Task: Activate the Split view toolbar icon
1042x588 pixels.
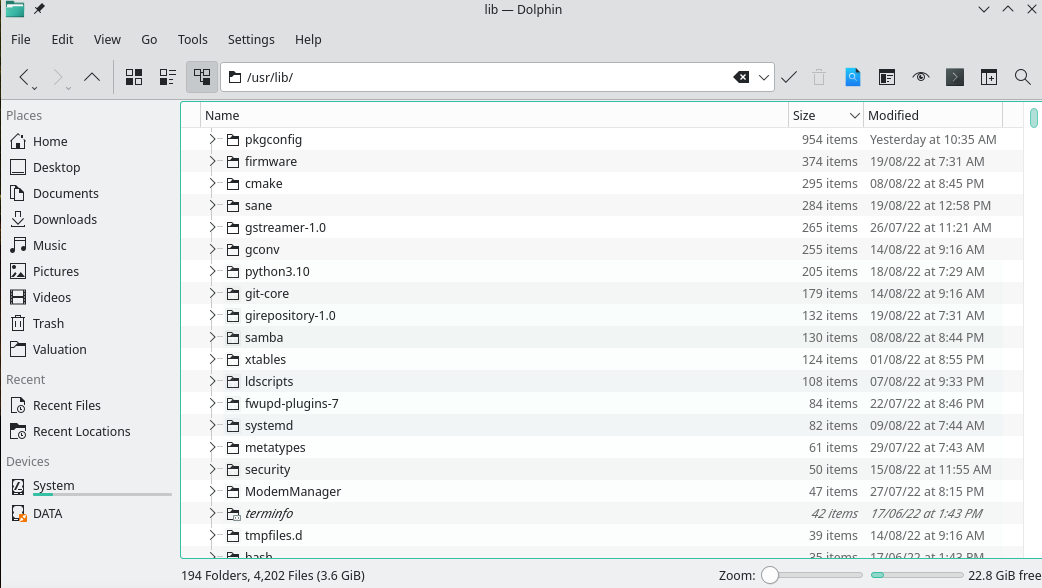Action: pyautogui.click(x=988, y=77)
